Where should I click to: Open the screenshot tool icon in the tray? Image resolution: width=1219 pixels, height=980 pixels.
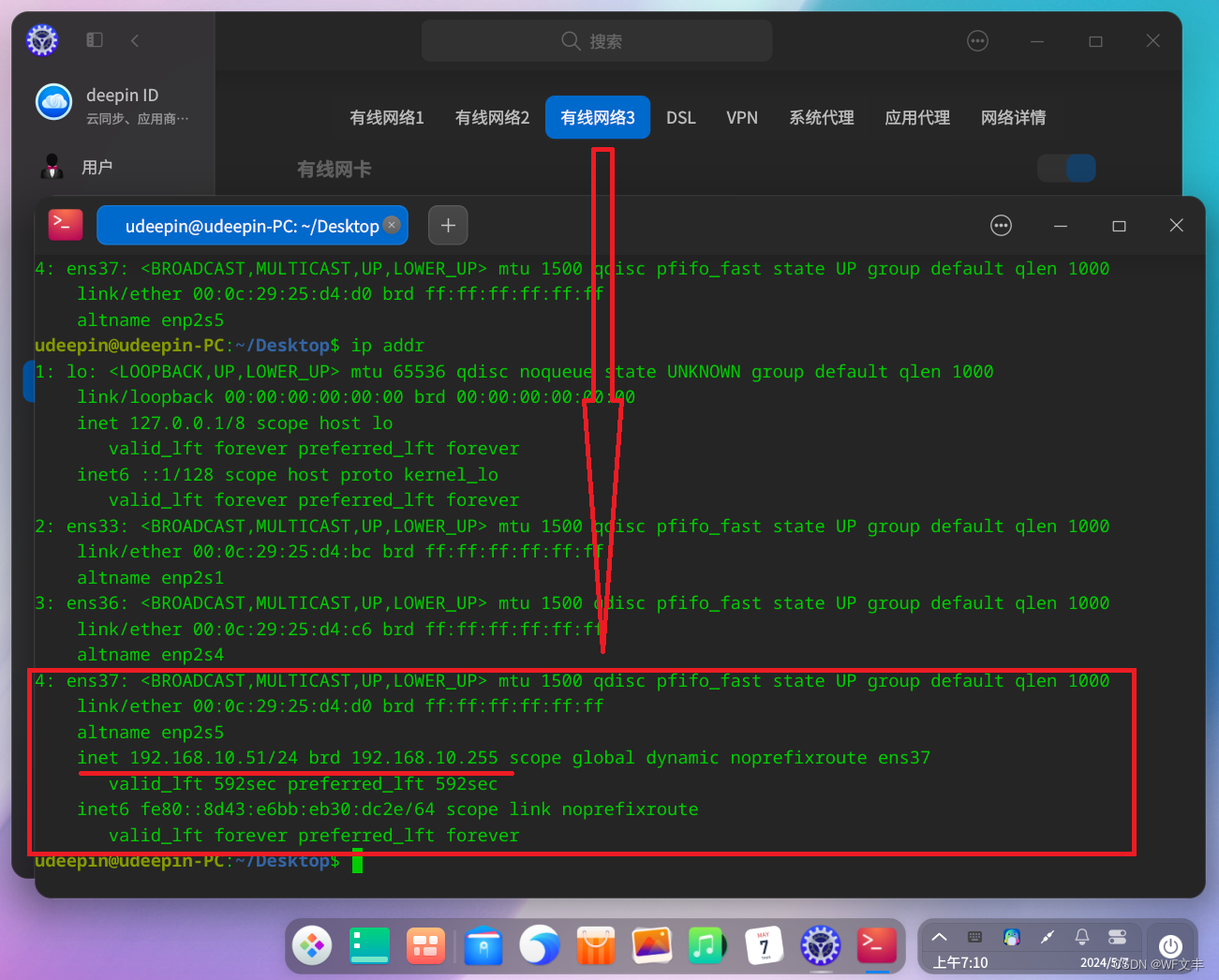tap(1048, 936)
